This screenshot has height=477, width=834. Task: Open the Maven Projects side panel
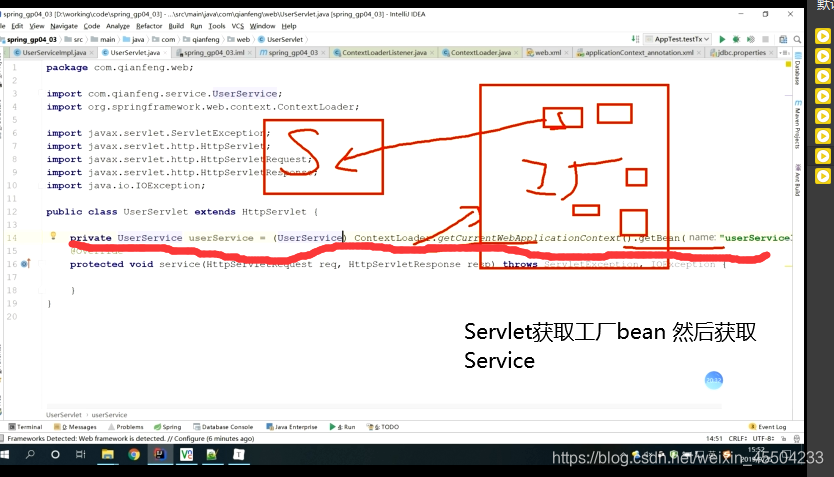coord(798,125)
